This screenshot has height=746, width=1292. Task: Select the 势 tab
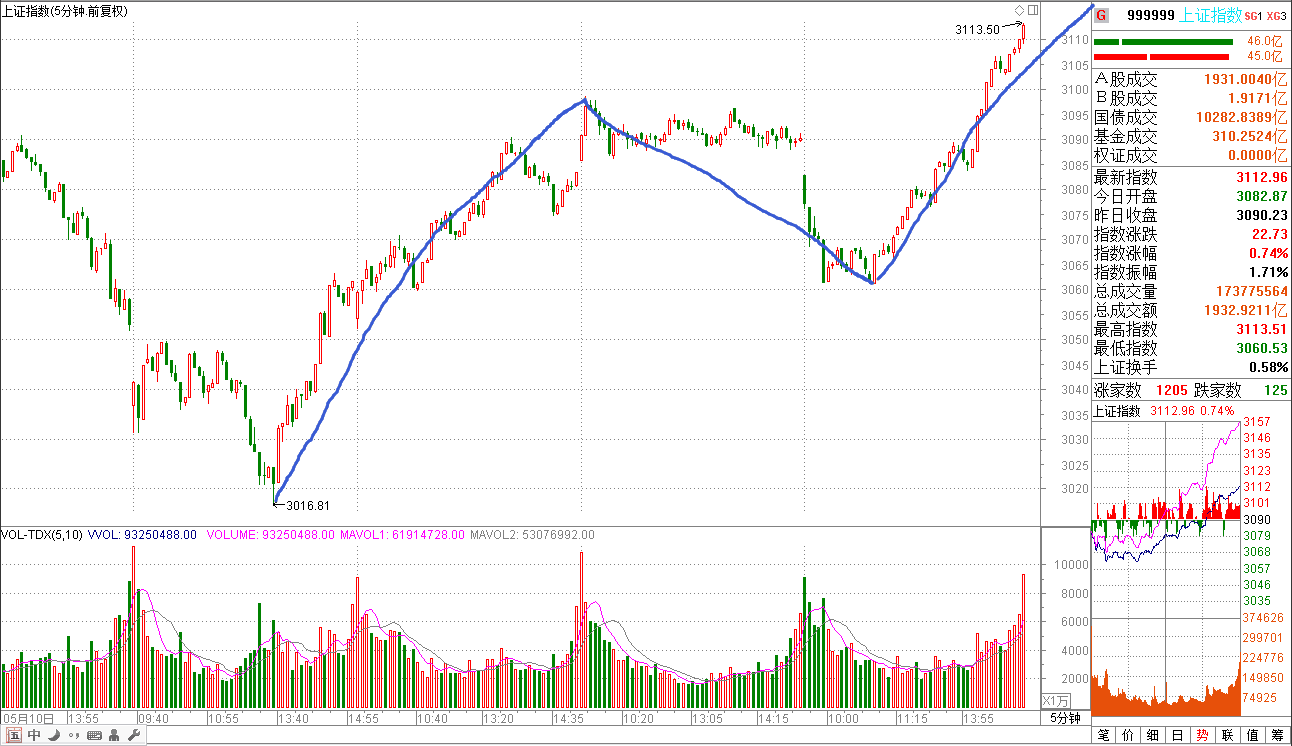click(x=1203, y=736)
